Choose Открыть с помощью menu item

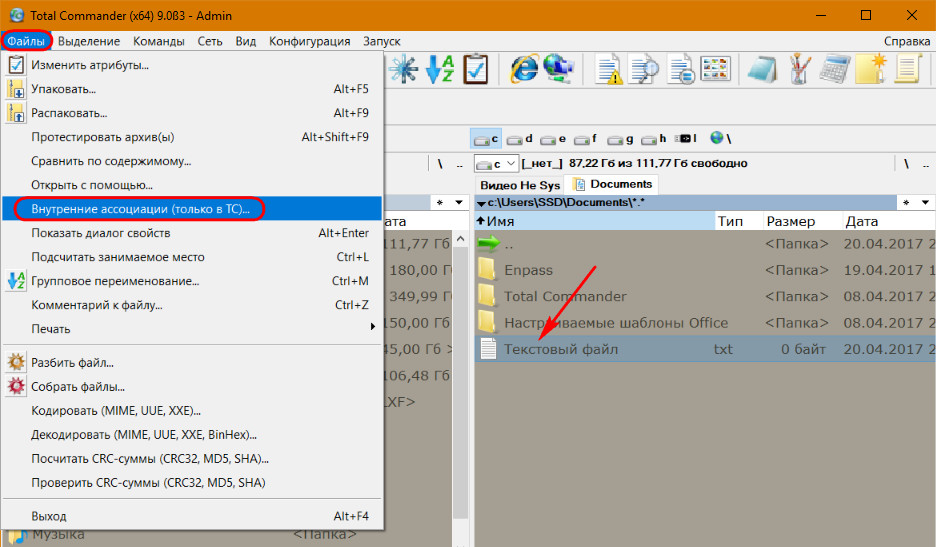[x=192, y=185]
